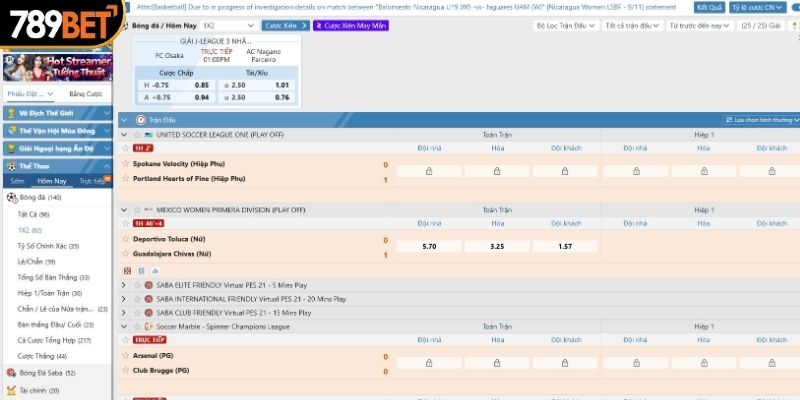Viewport: 800px width, 400px height.
Task: Toggle favorite star for Arsenal (PG)
Action: (125, 355)
